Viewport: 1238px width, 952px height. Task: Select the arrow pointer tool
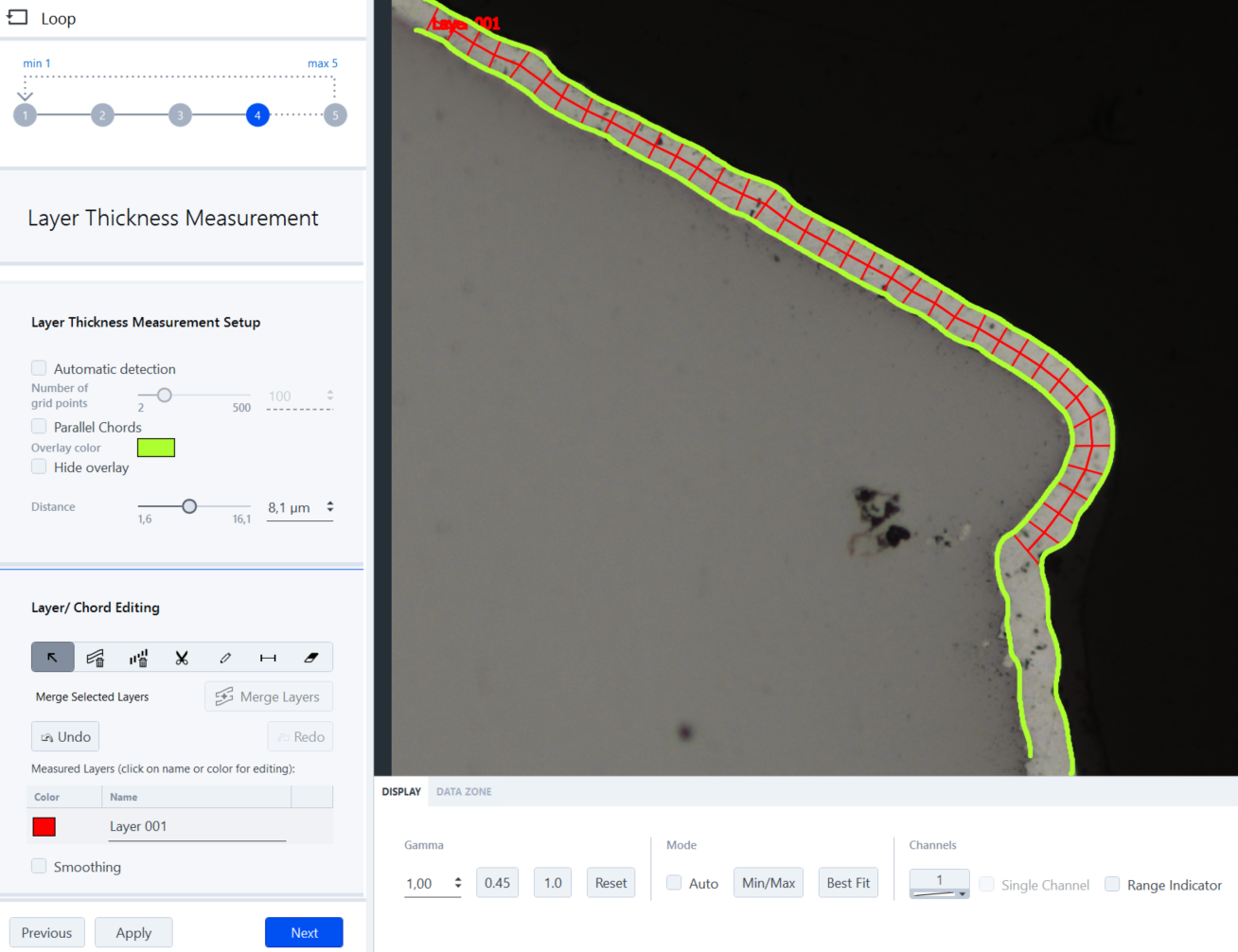pyautogui.click(x=52, y=658)
